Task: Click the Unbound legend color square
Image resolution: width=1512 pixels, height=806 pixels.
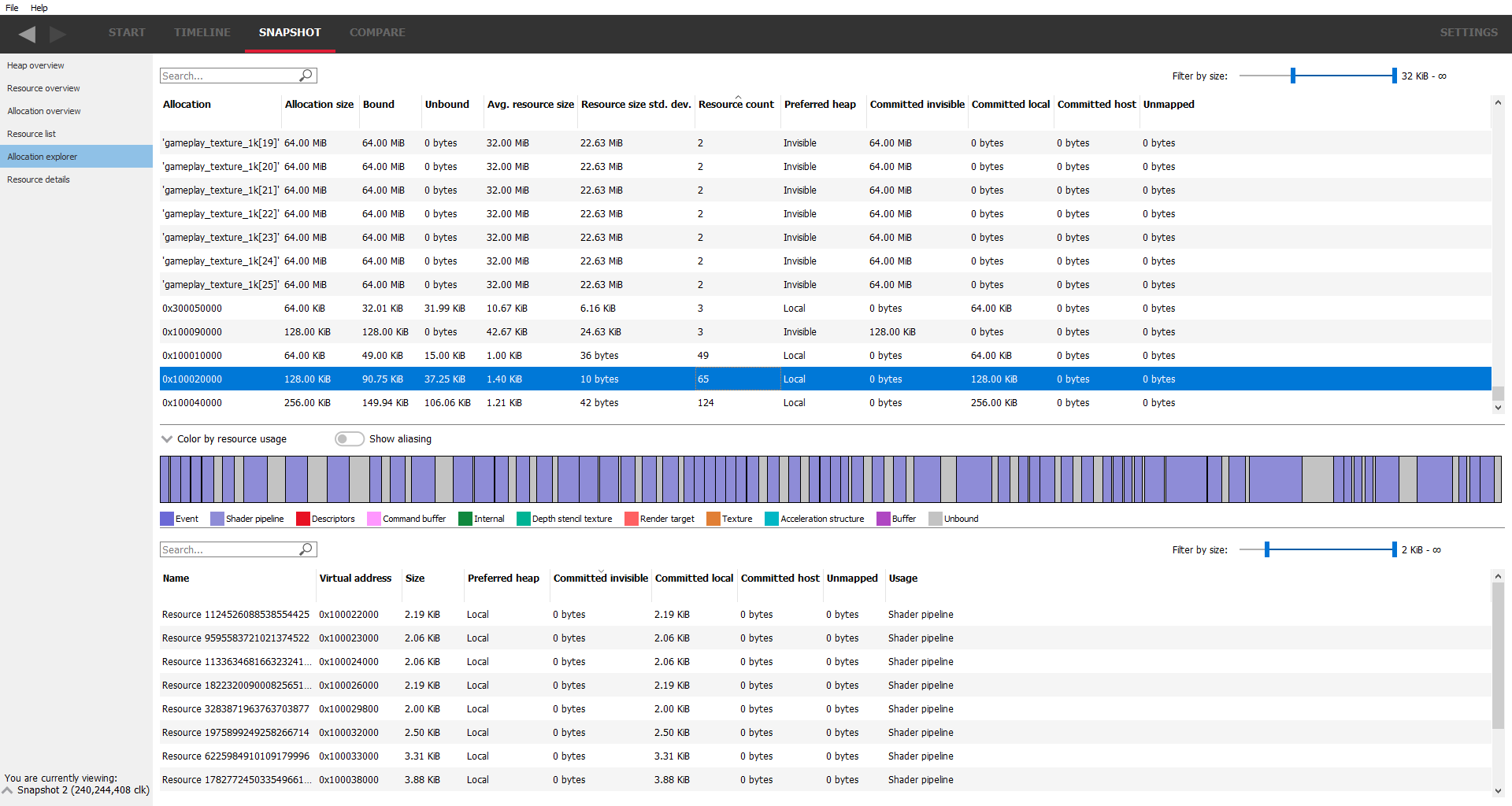Action: [x=935, y=519]
